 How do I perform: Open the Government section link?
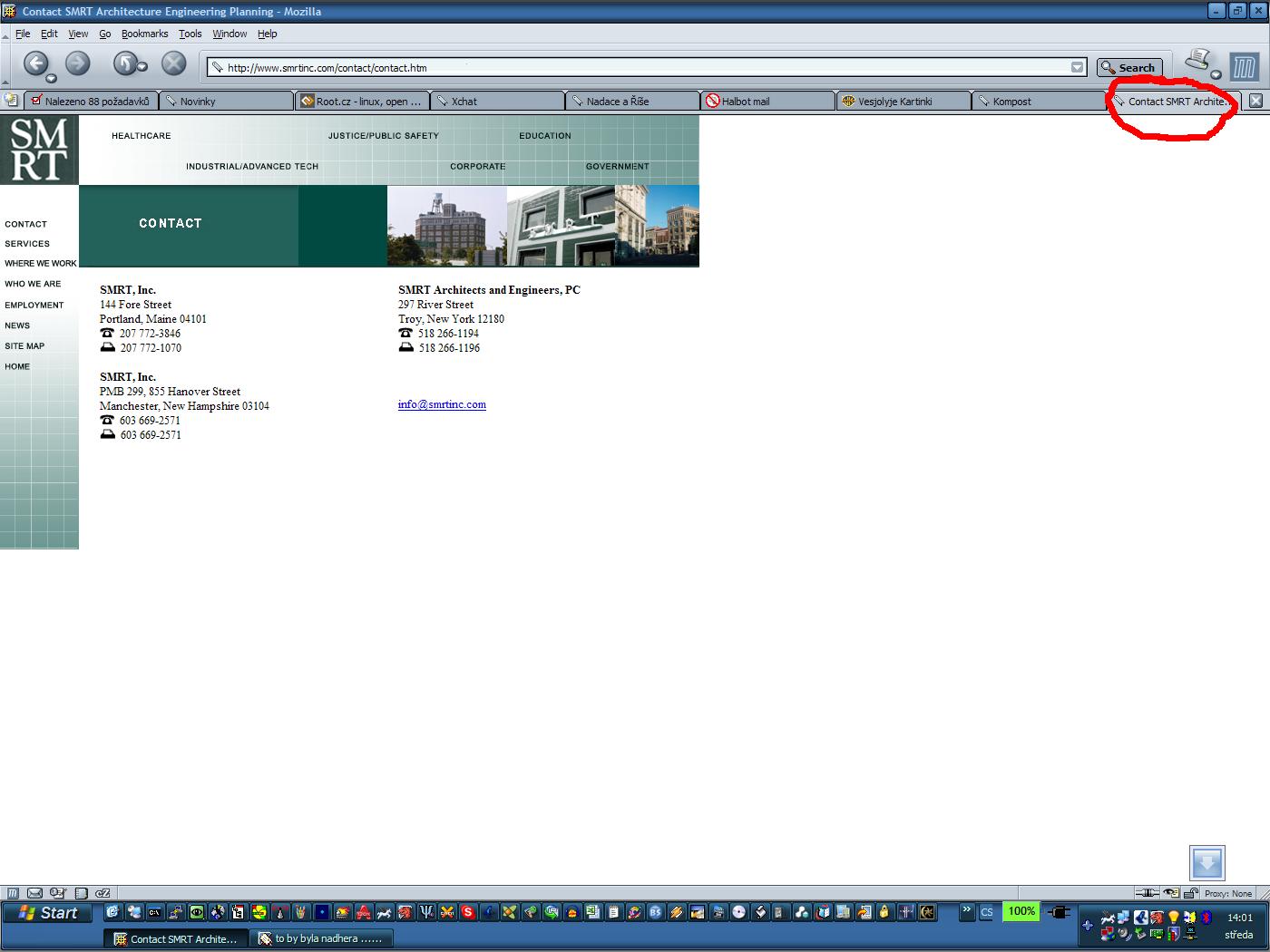coord(618,167)
